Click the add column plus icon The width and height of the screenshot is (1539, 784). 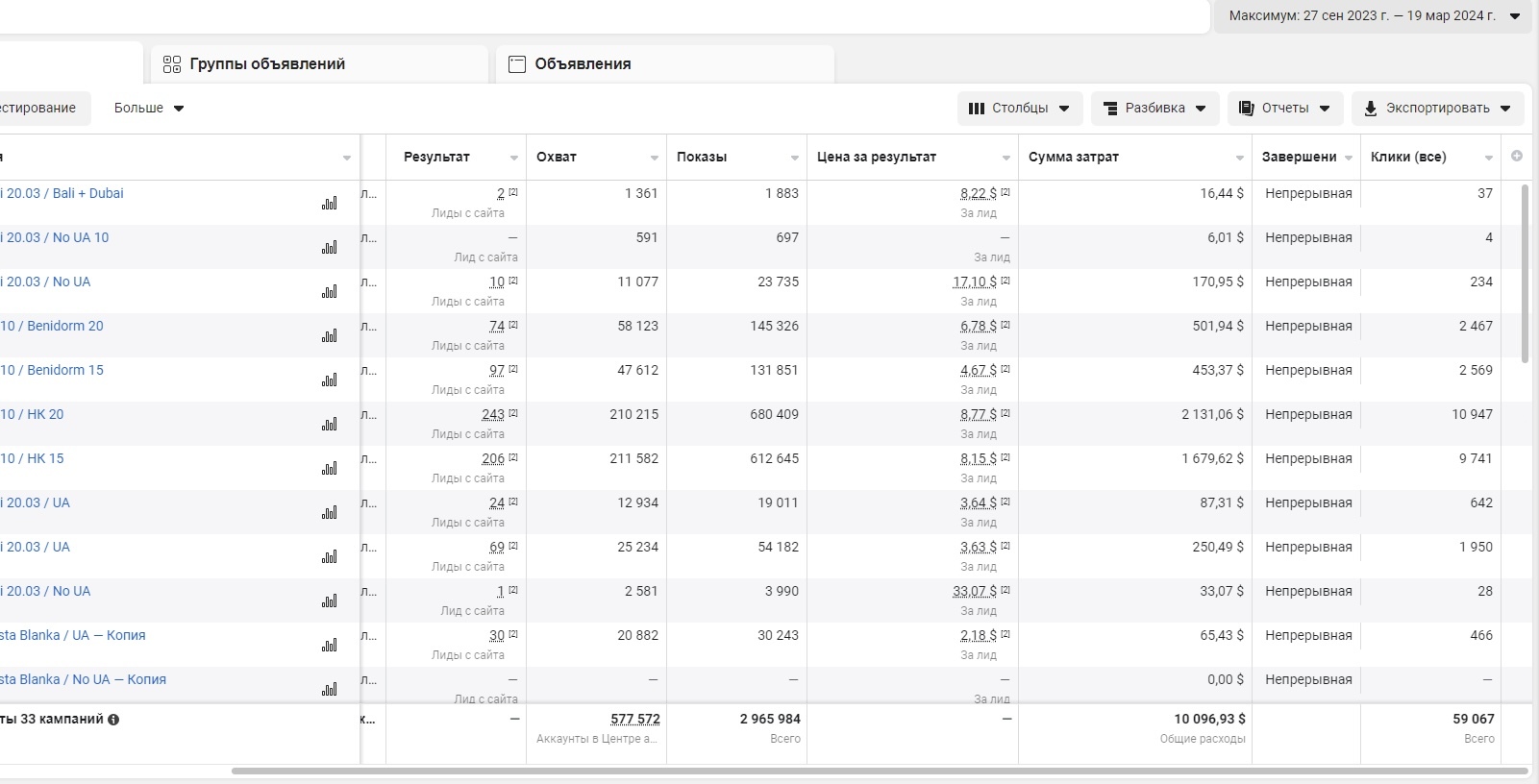tap(1517, 156)
